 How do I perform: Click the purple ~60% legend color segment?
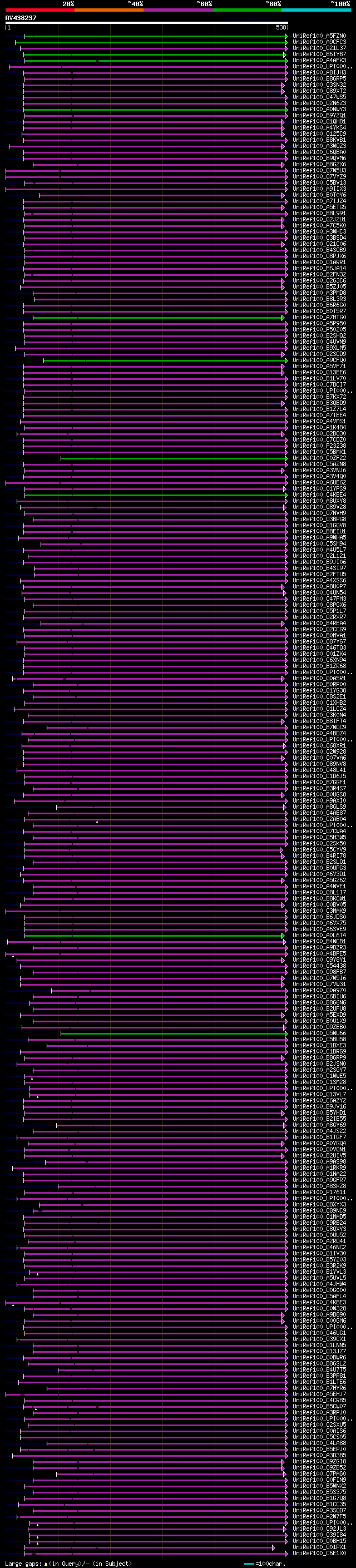(179, 10)
